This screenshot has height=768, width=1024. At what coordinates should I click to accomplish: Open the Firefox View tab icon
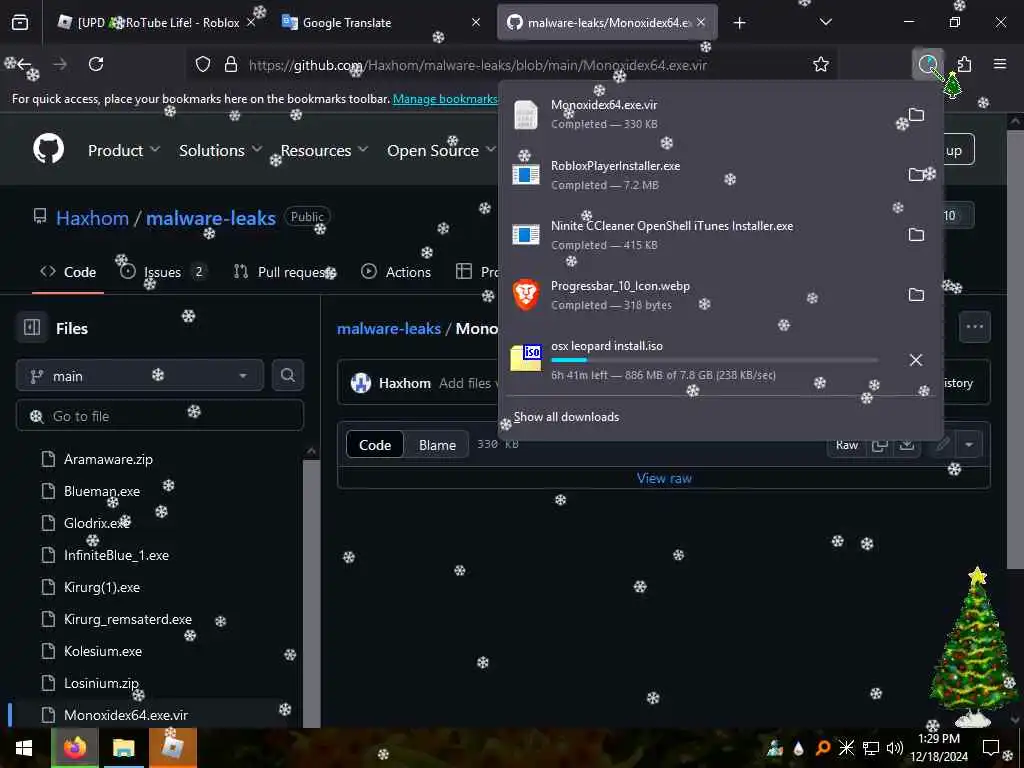20,22
